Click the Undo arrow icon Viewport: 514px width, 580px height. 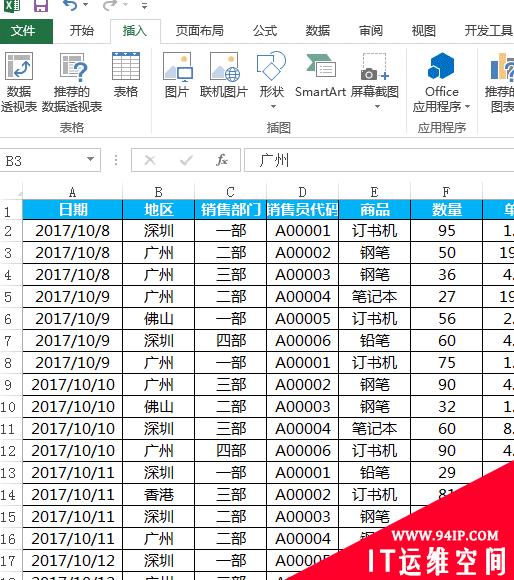click(x=70, y=5)
